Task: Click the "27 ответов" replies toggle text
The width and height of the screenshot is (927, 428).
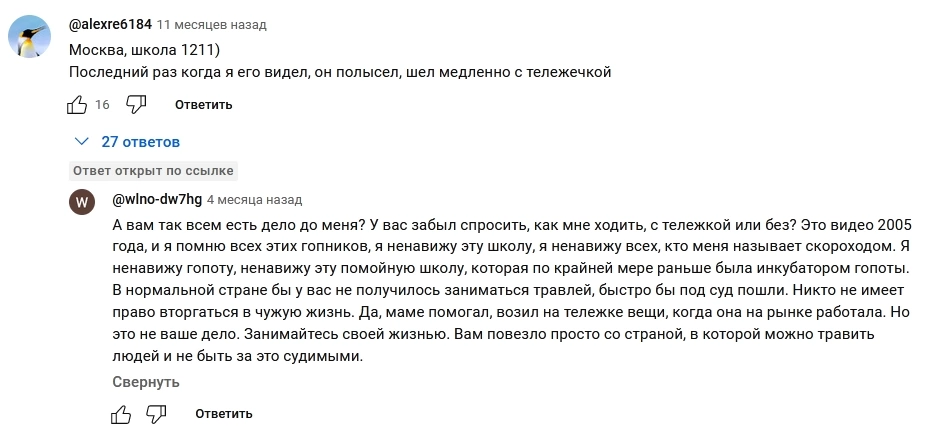Action: [x=140, y=141]
